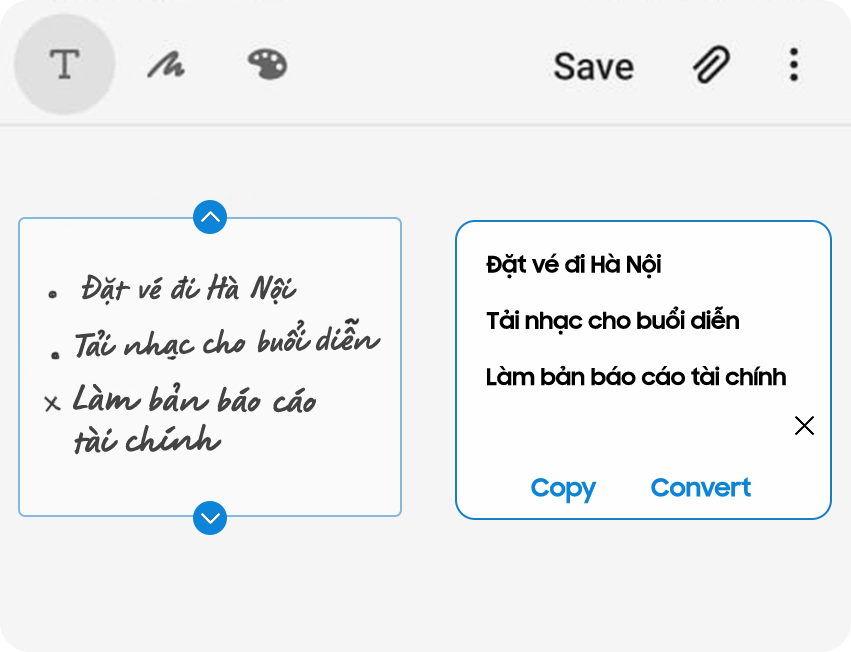Open the color palette tool
The image size is (851, 652).
(x=267, y=65)
